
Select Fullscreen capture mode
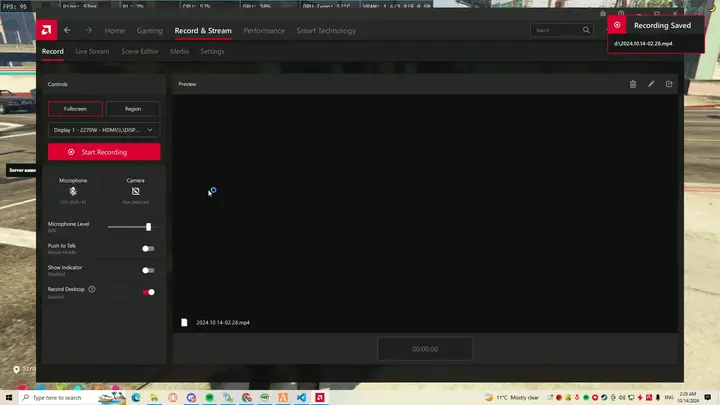click(x=75, y=109)
